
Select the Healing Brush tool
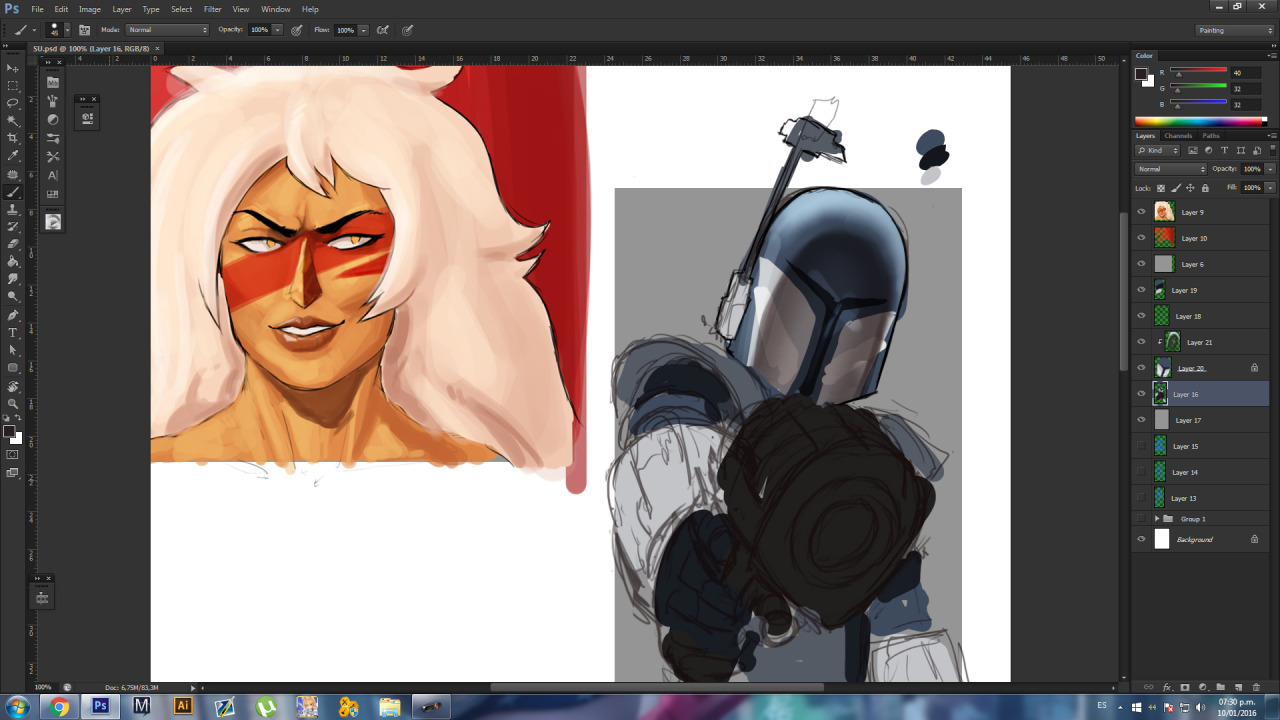[x=13, y=174]
